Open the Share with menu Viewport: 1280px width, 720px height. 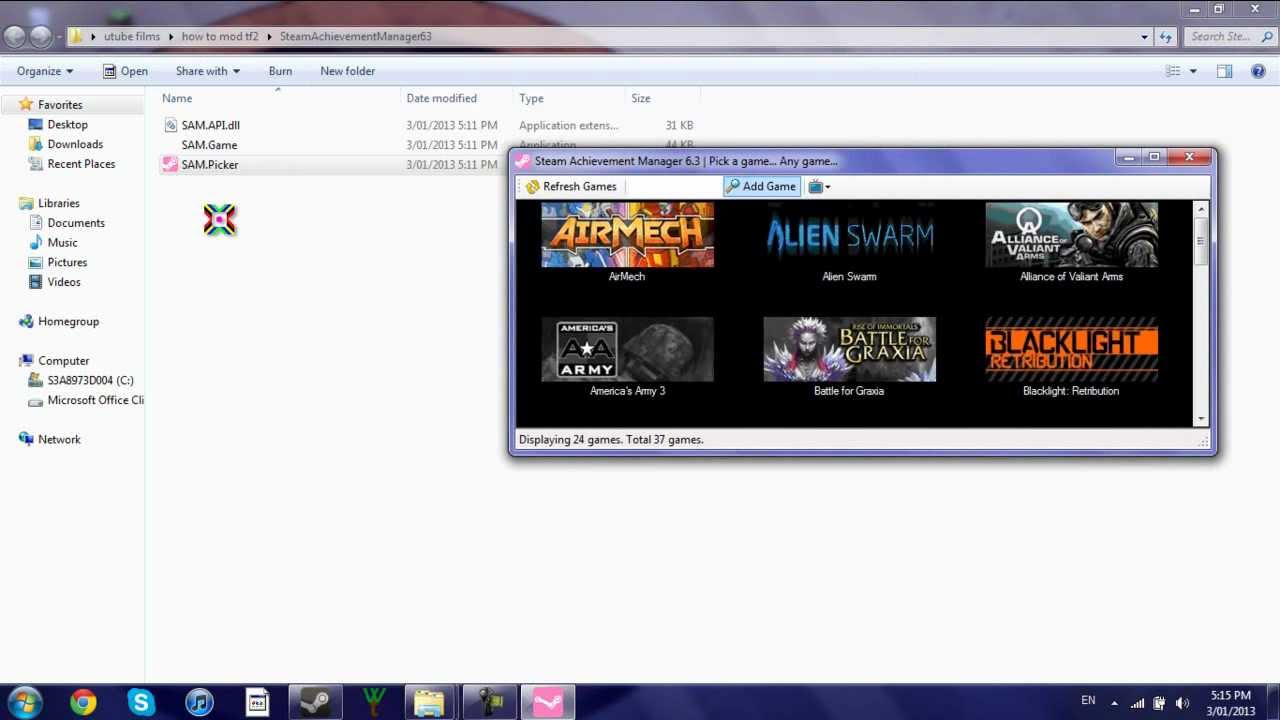(208, 71)
